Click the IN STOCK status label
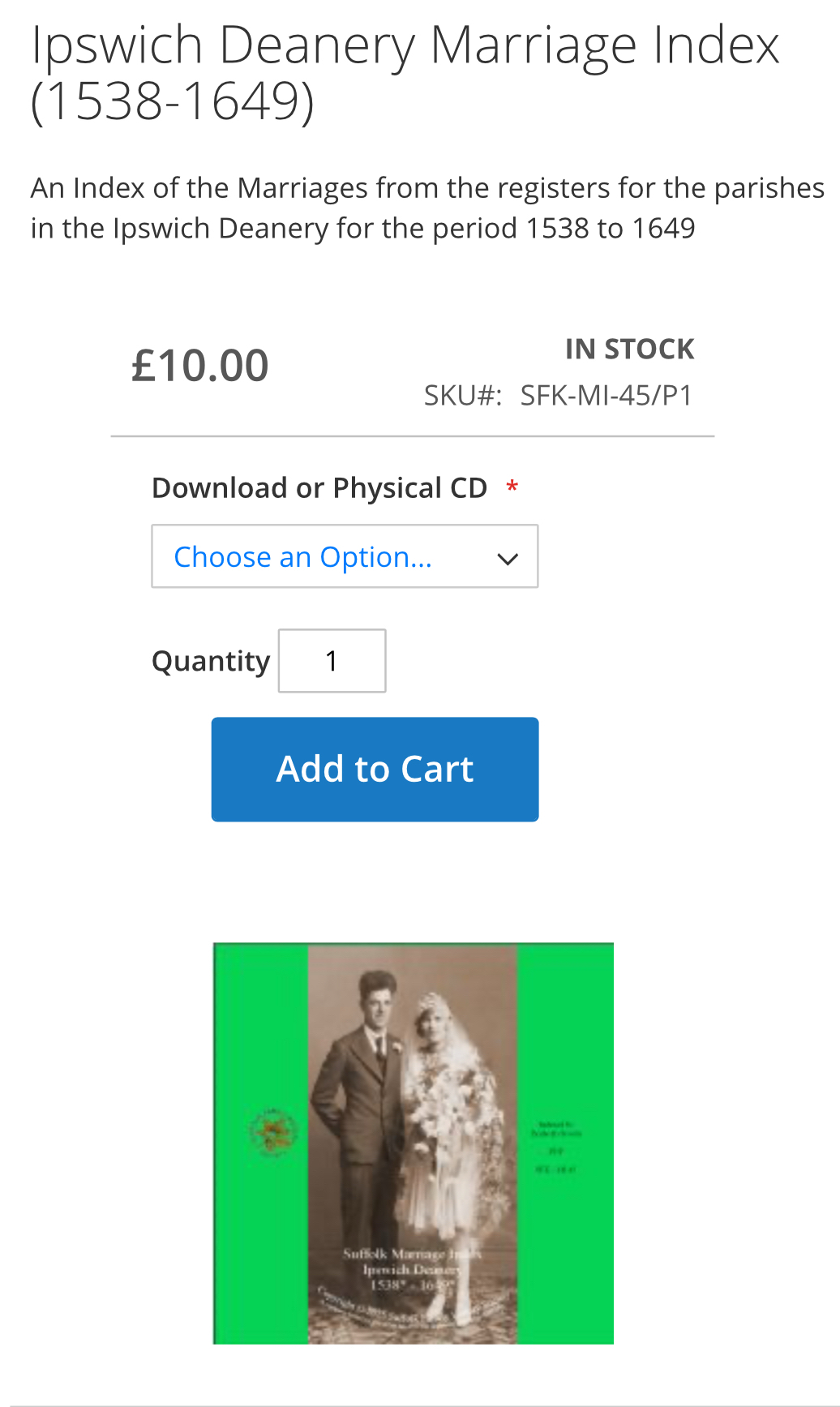The height and width of the screenshot is (1407, 840). [x=629, y=350]
